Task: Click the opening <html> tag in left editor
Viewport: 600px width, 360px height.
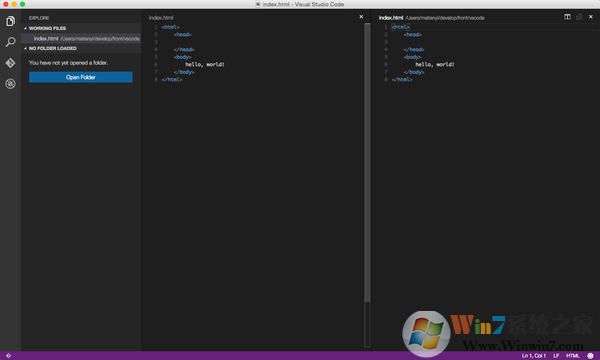Action: click(x=170, y=27)
